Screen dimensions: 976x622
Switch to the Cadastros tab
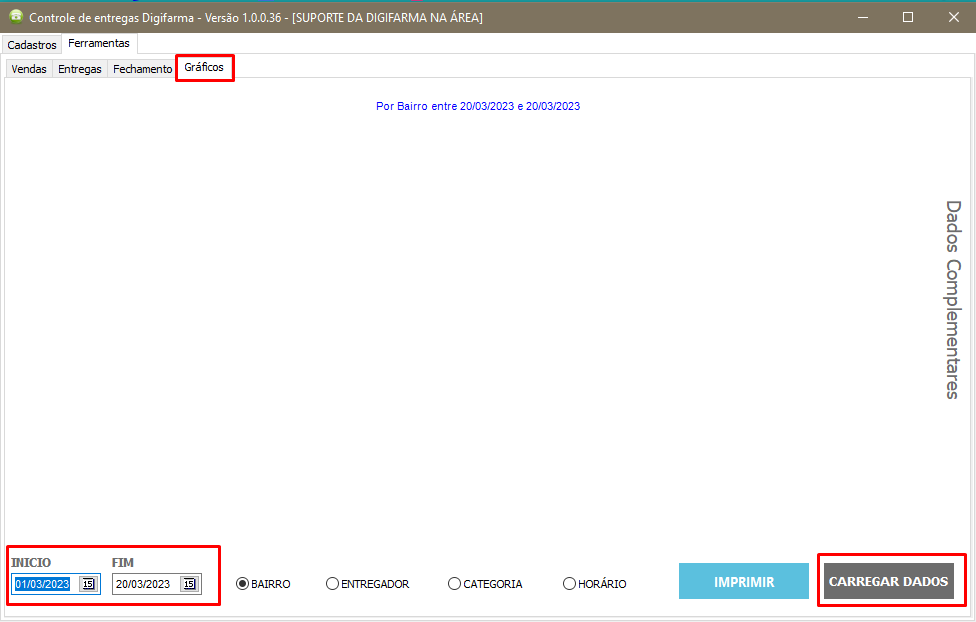[x=32, y=45]
